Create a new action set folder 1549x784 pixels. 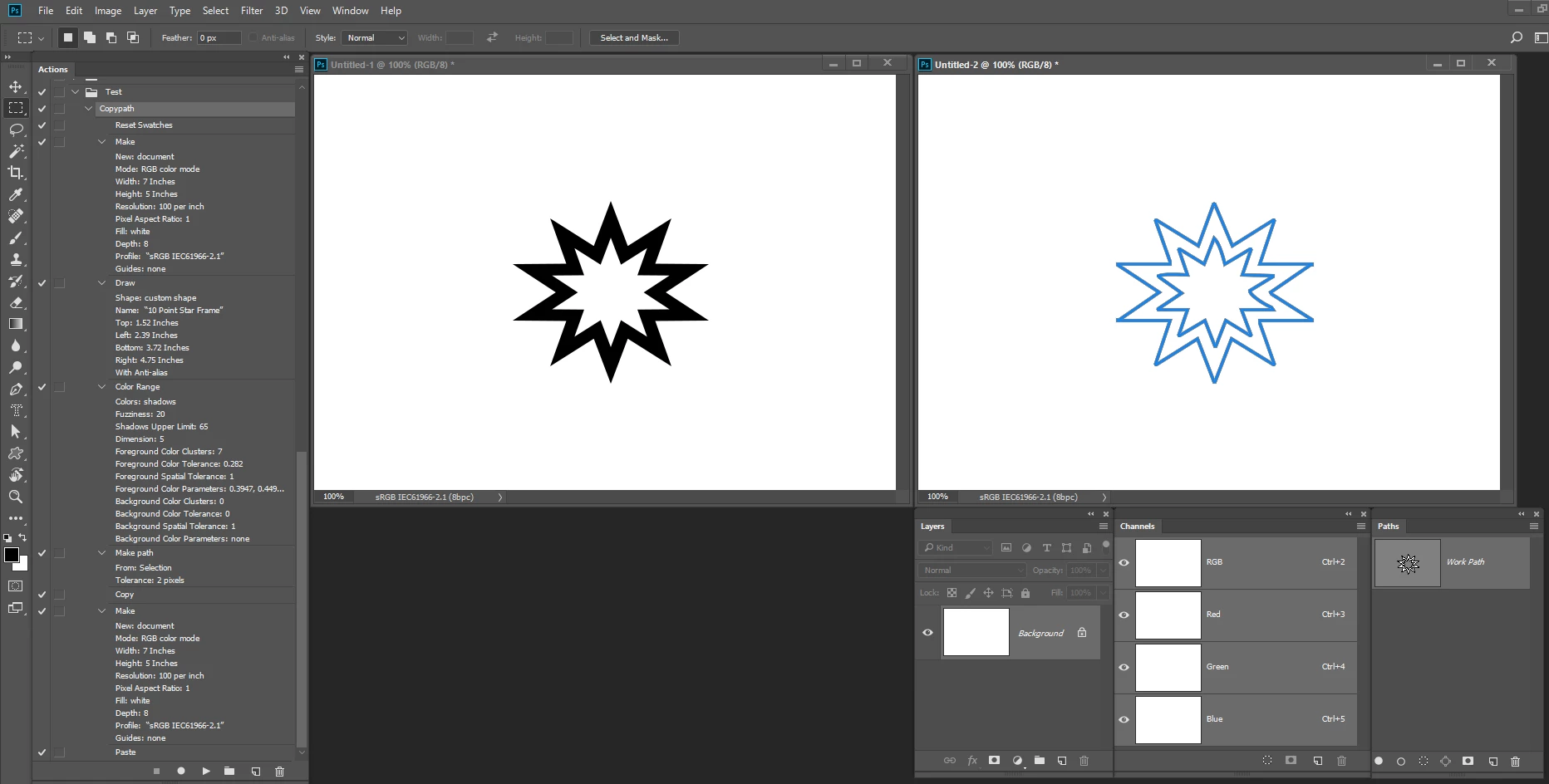coord(229,771)
